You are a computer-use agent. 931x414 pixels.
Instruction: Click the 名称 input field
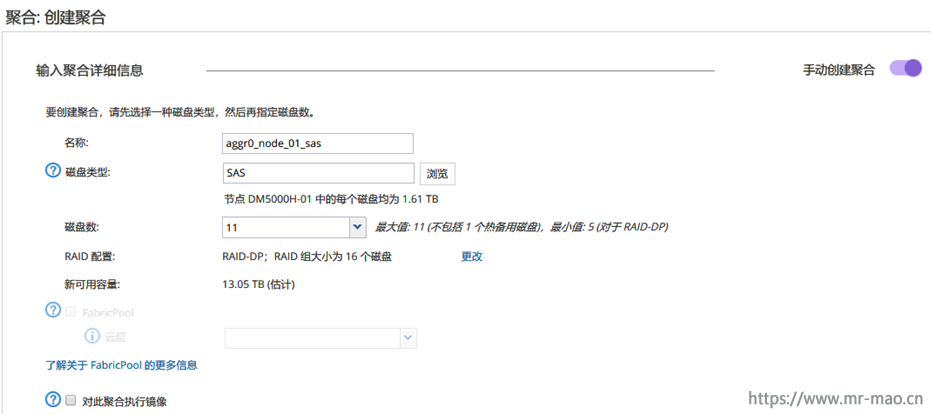pyautogui.click(x=318, y=144)
